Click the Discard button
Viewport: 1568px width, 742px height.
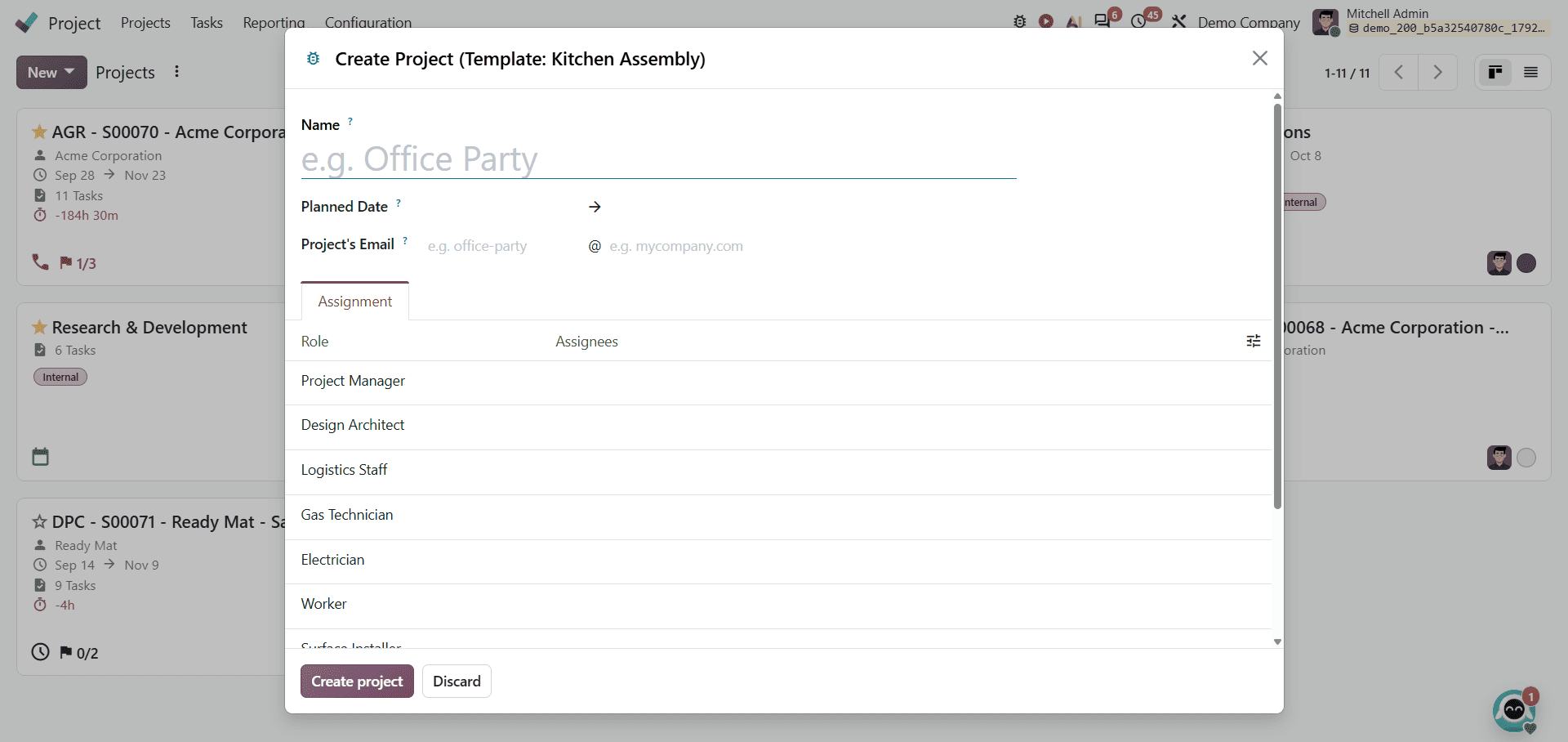point(457,682)
